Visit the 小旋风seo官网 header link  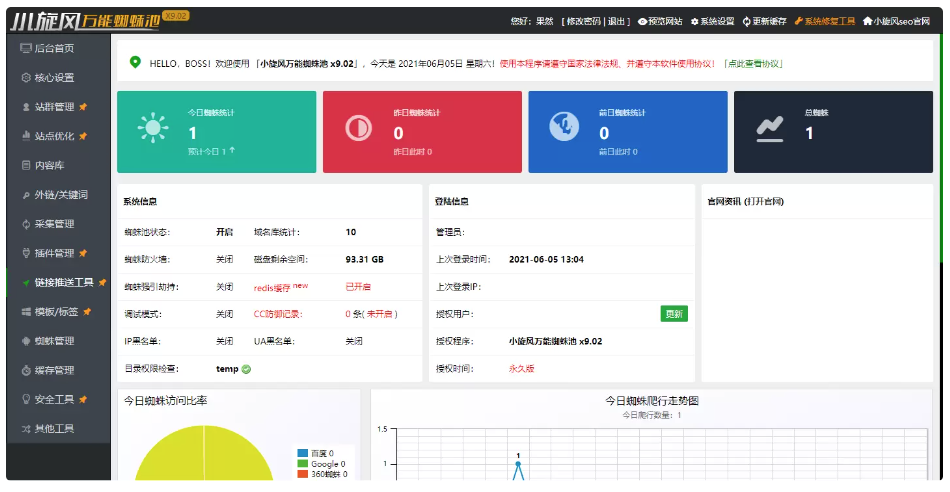point(896,21)
